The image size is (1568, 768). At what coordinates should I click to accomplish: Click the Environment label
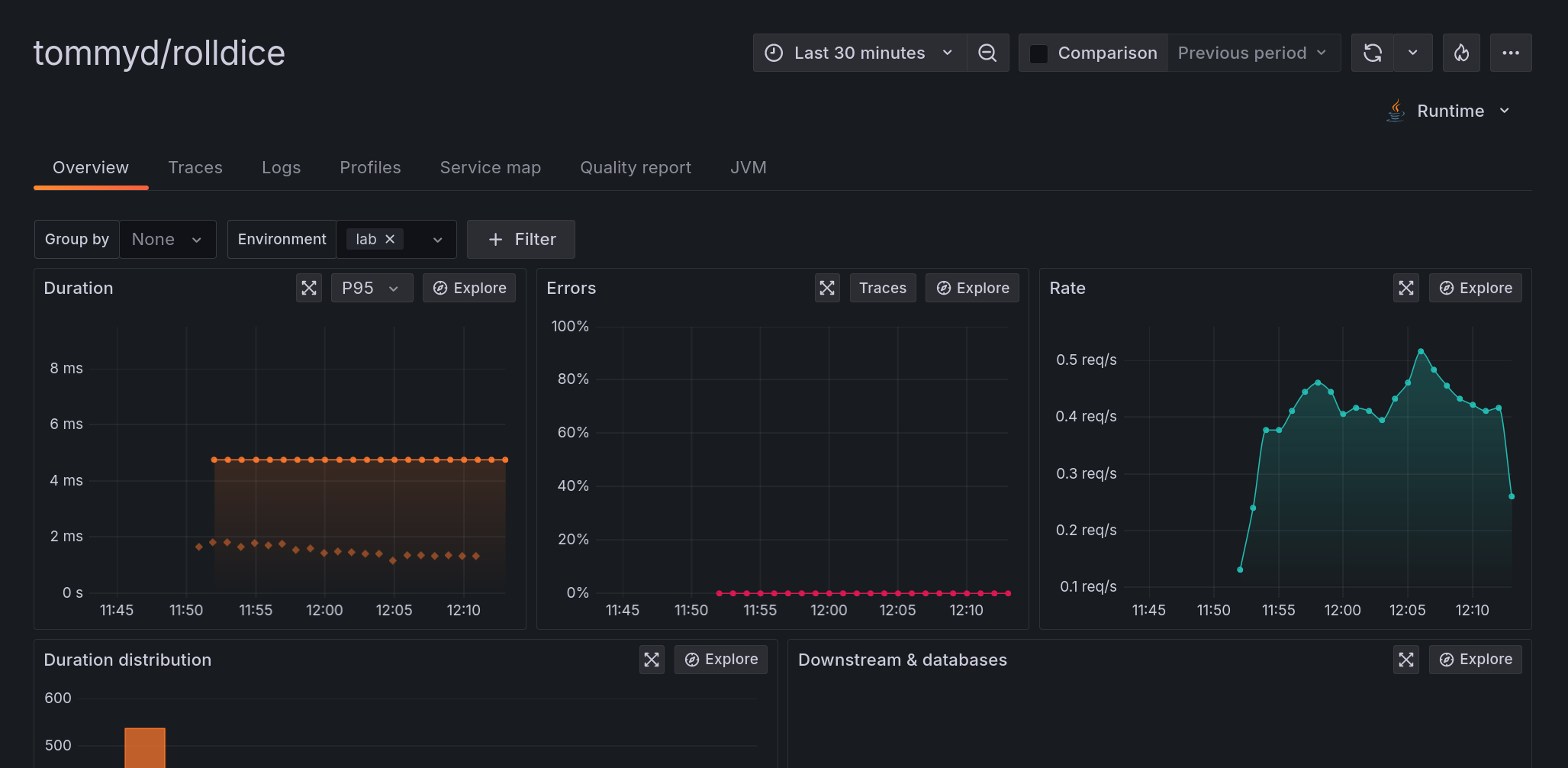(282, 239)
